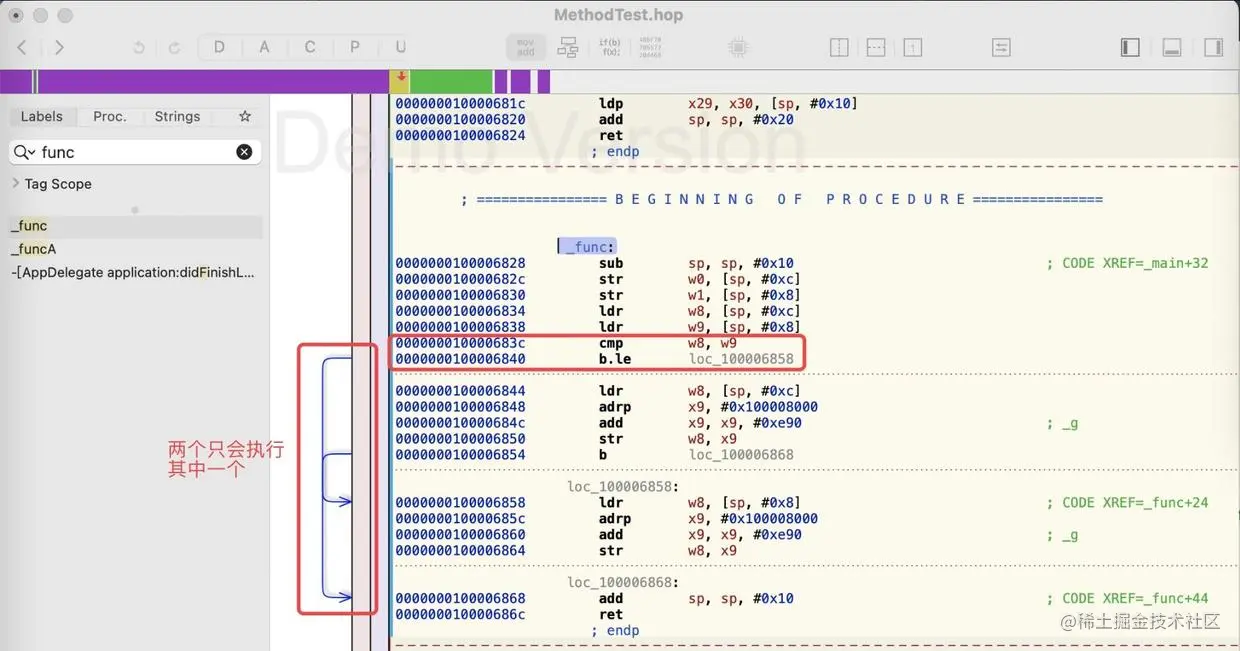
Task: Open the starred bookmarks tab
Action: (245, 117)
